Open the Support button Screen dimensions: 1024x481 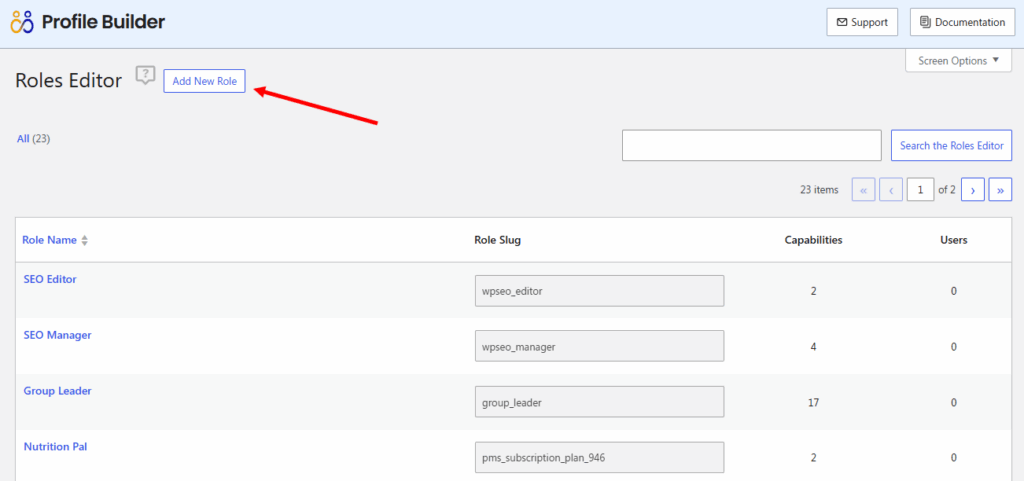pos(862,22)
